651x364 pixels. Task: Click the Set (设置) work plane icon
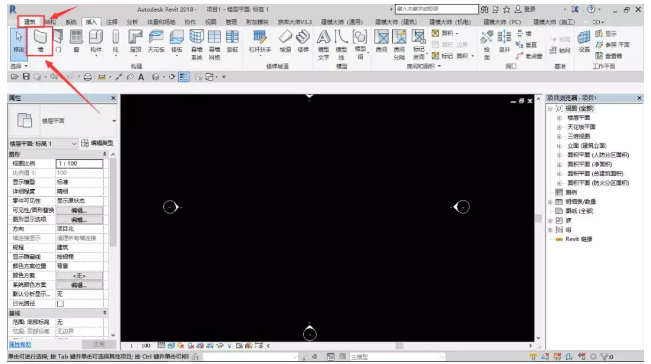[584, 41]
